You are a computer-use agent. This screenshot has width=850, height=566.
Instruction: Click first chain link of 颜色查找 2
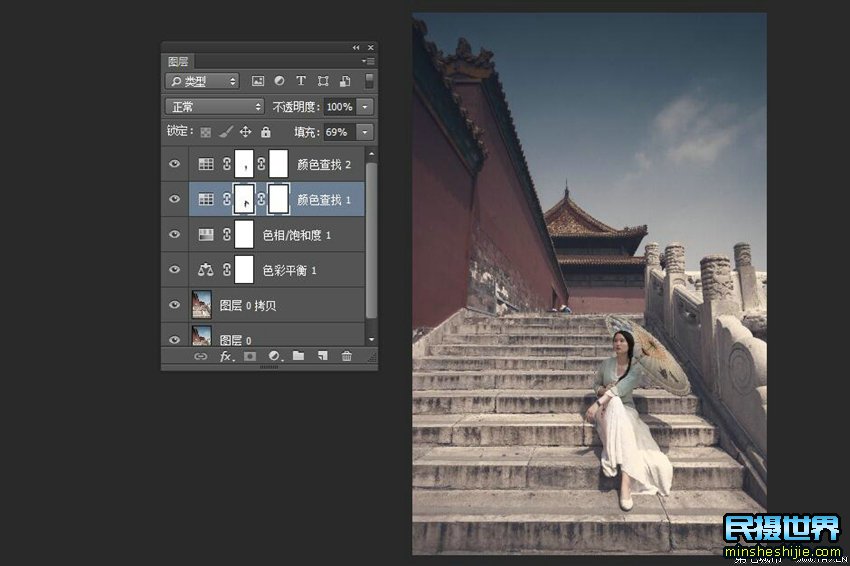click(227, 164)
